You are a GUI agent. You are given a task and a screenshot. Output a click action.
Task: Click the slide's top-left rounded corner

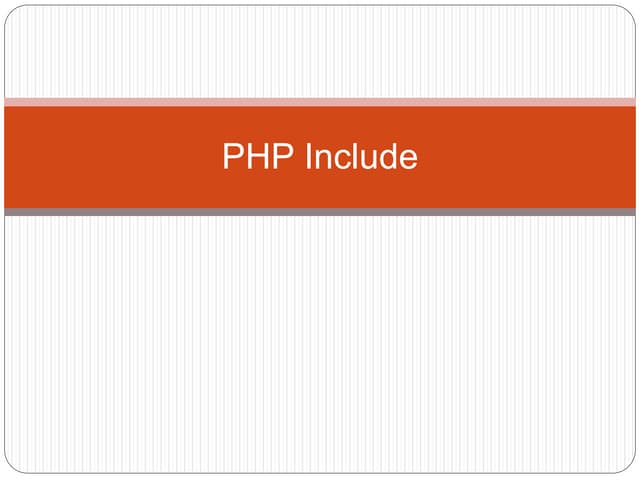point(12,13)
